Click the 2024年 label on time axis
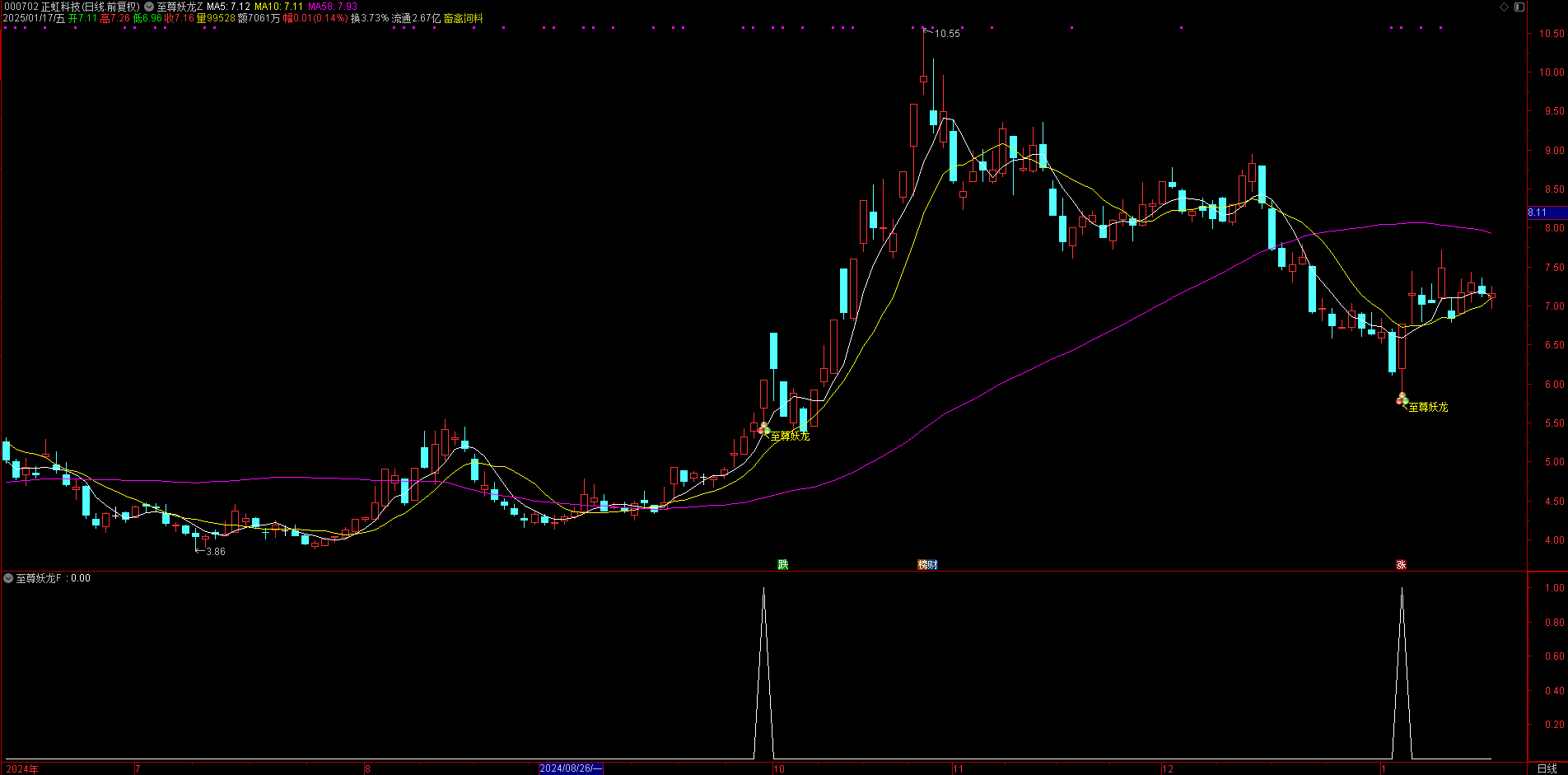The image size is (1568, 775). (22, 769)
